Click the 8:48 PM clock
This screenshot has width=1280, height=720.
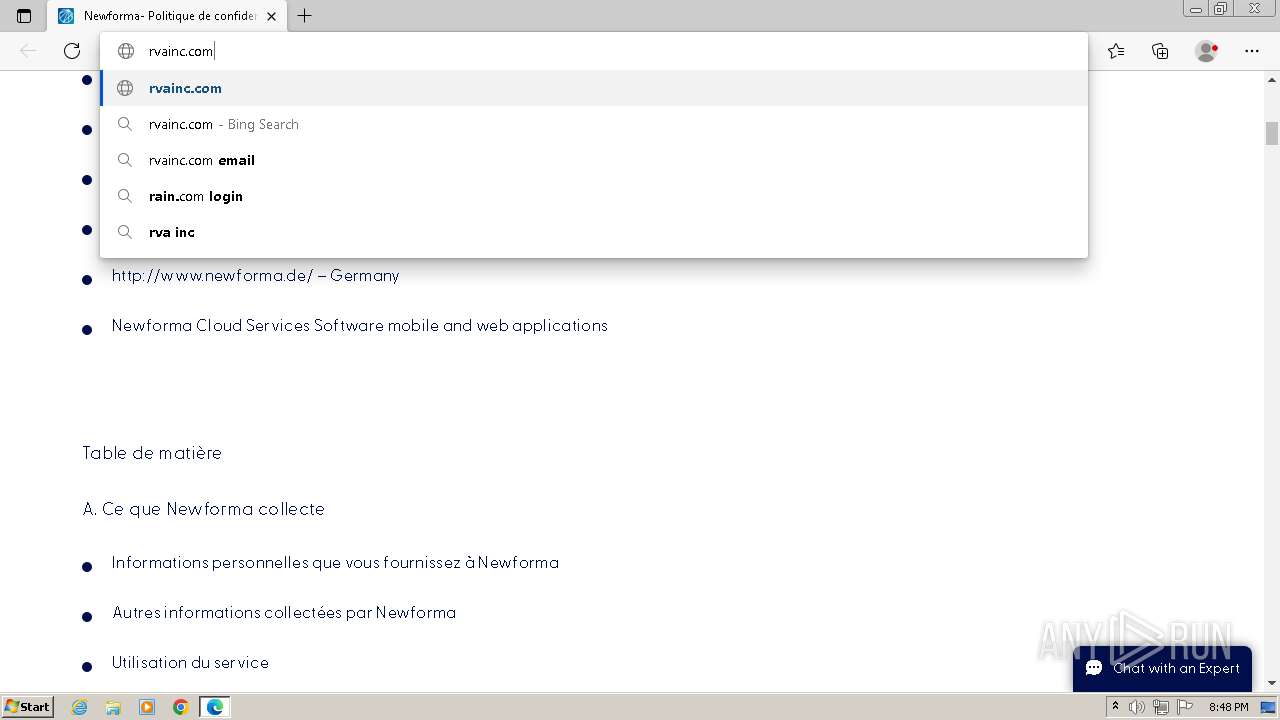[1228, 707]
